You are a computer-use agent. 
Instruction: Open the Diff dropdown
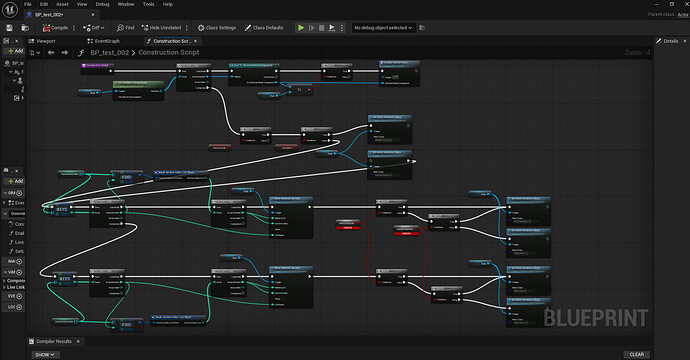tap(93, 28)
